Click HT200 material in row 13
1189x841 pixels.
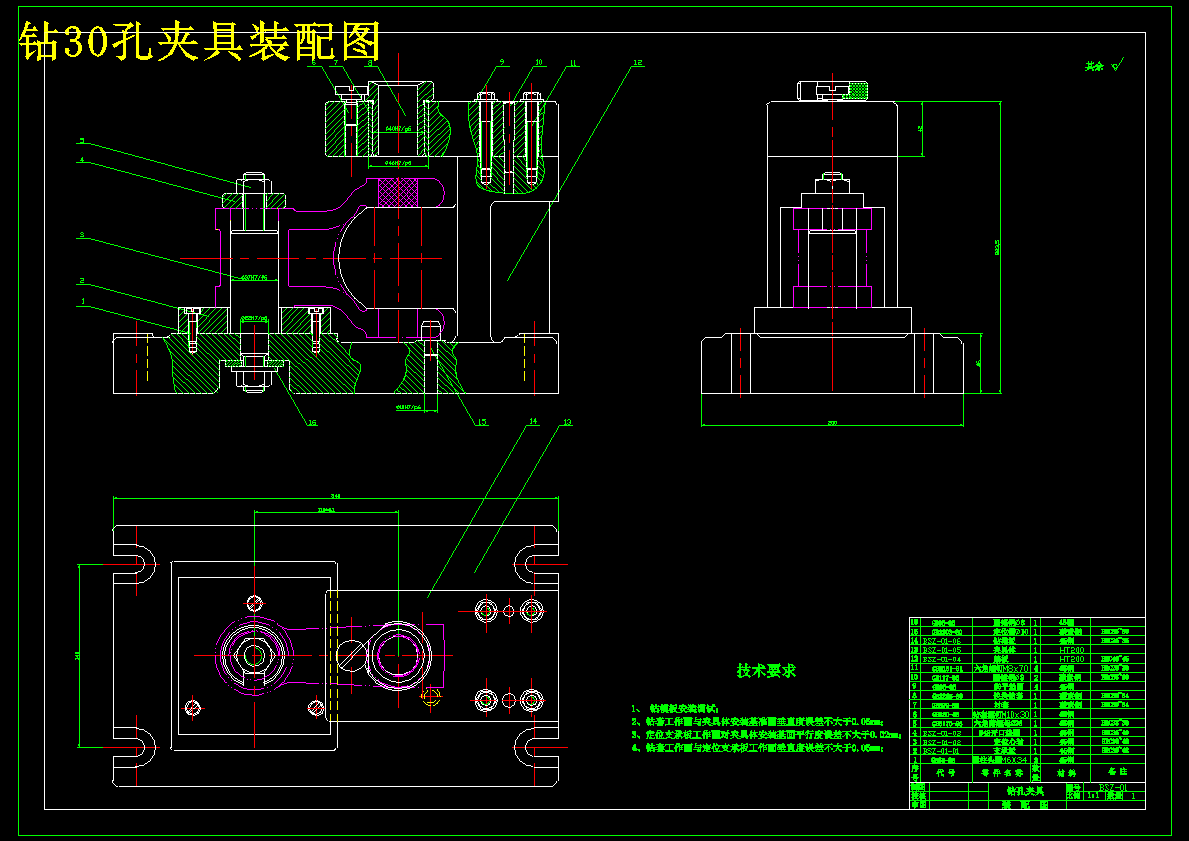[1072, 650]
